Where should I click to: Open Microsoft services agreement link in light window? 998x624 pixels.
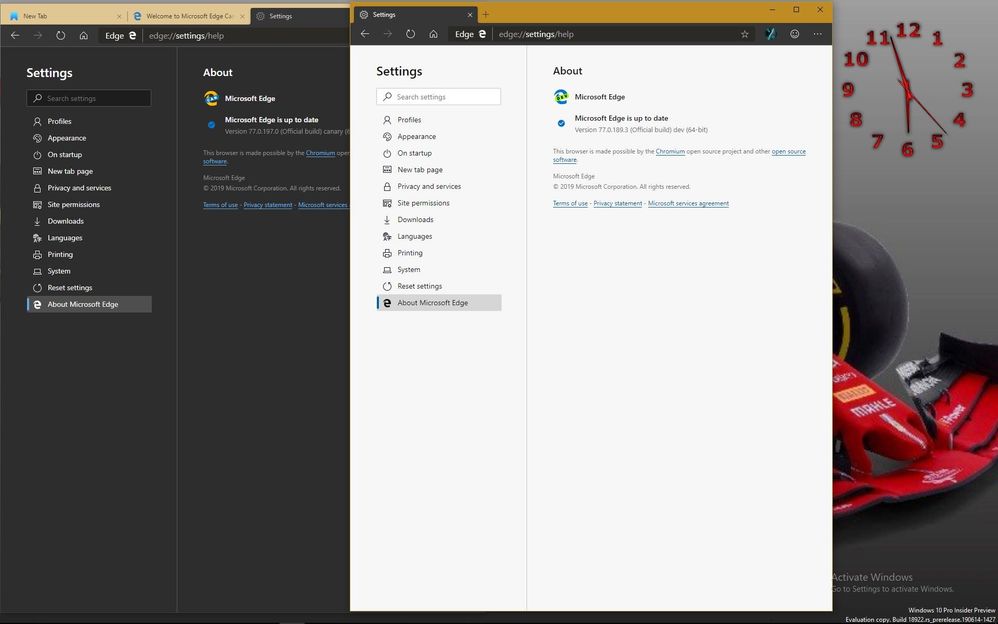pyautogui.click(x=688, y=203)
